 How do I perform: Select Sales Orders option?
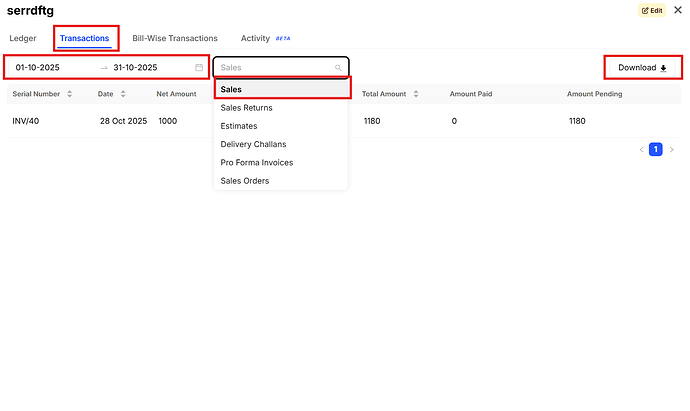(281, 181)
